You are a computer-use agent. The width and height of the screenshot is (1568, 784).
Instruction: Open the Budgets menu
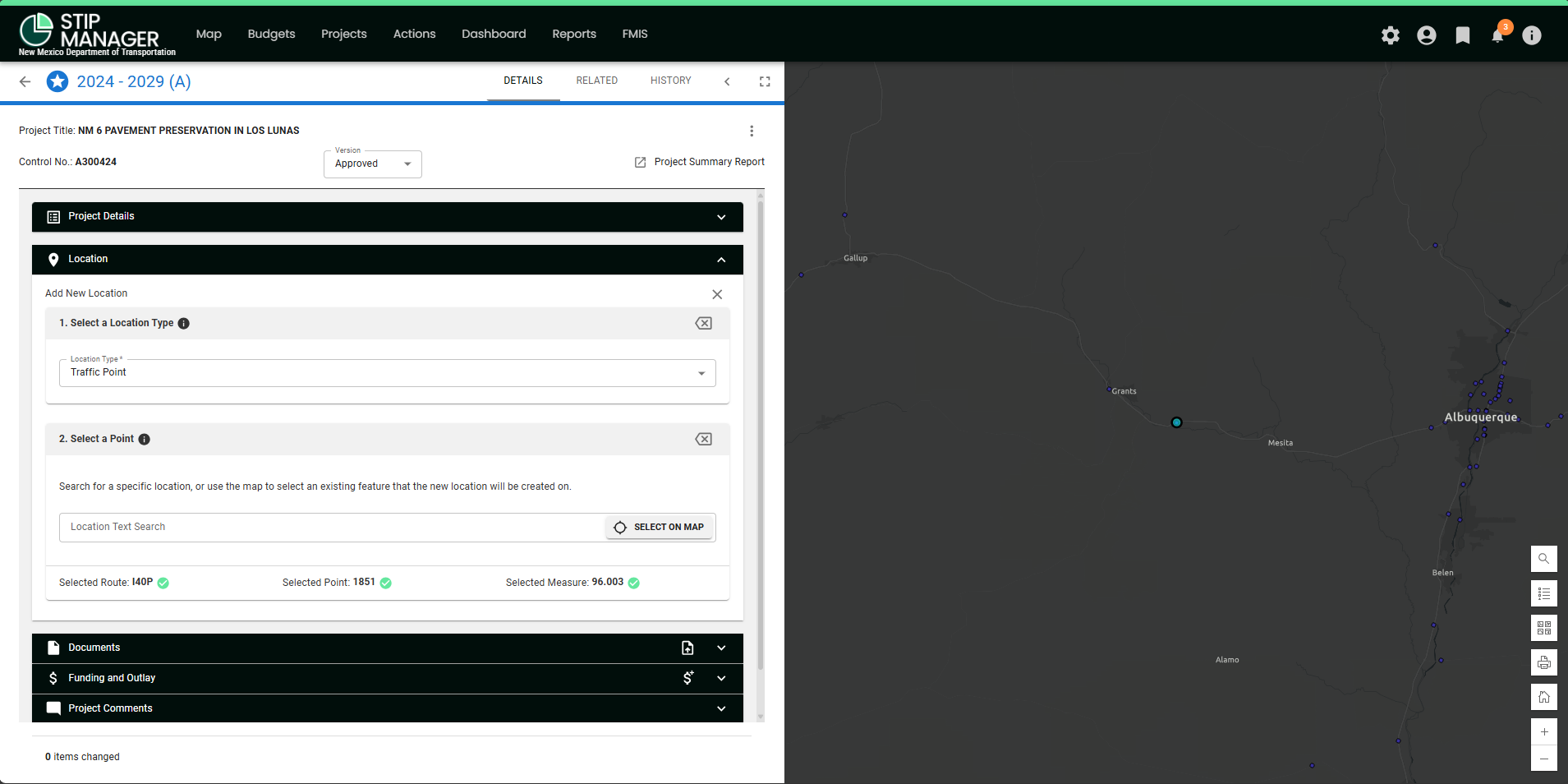(x=271, y=34)
